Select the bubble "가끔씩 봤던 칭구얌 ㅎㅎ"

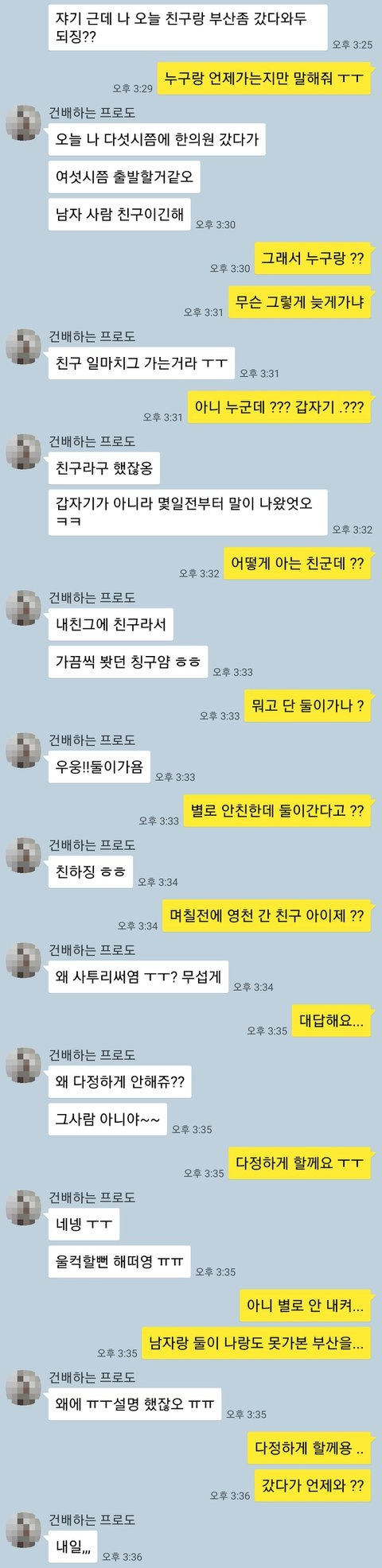pos(128,662)
